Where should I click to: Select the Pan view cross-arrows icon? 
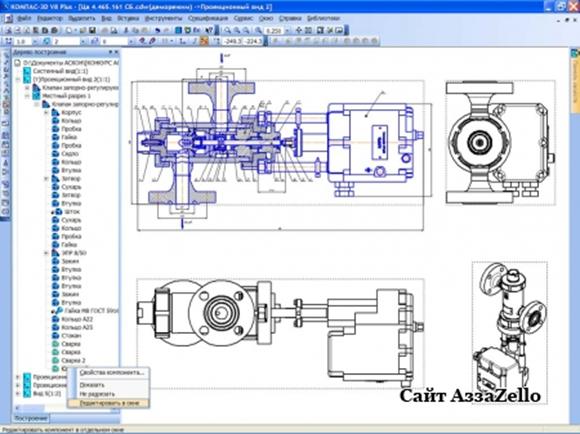pos(299,30)
